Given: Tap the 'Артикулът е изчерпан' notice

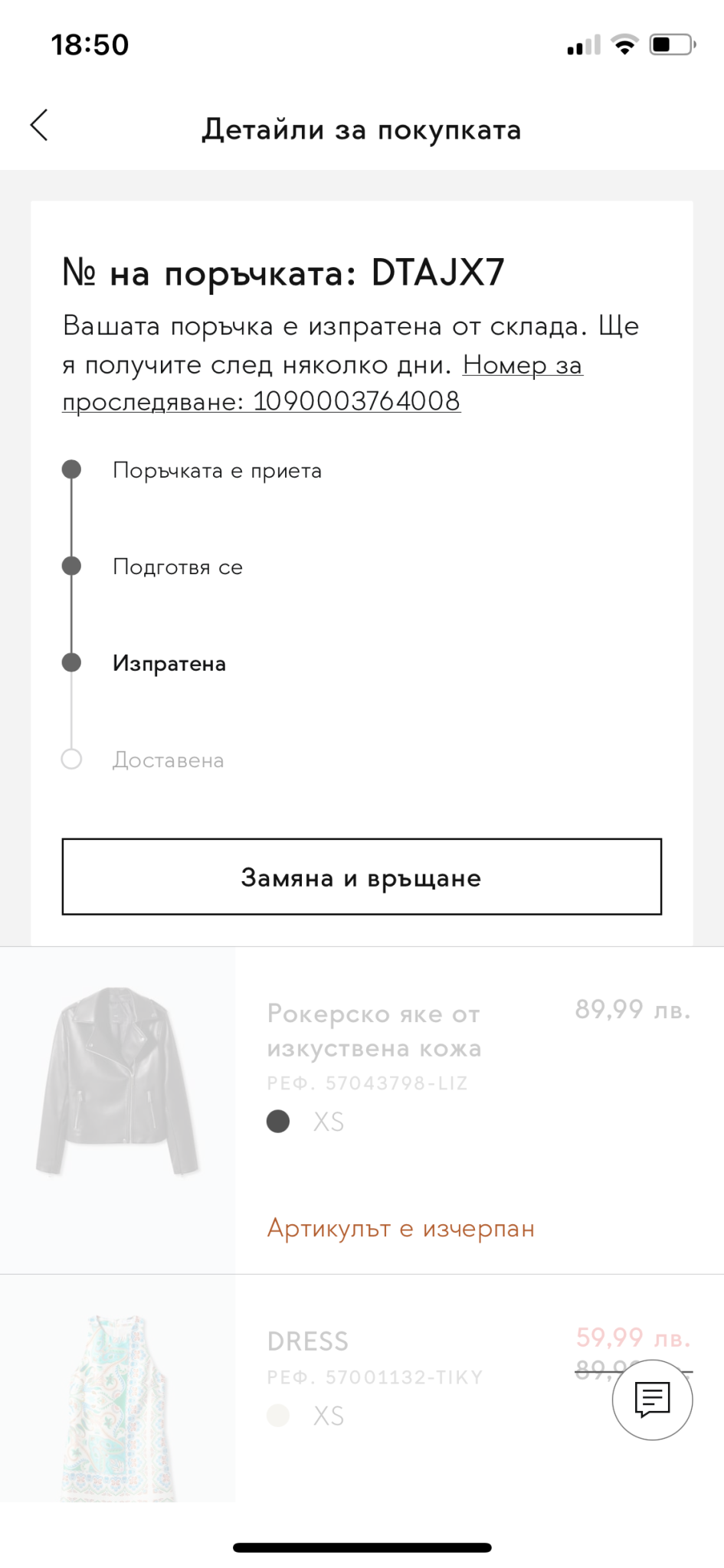Looking at the screenshot, I should (x=401, y=1229).
